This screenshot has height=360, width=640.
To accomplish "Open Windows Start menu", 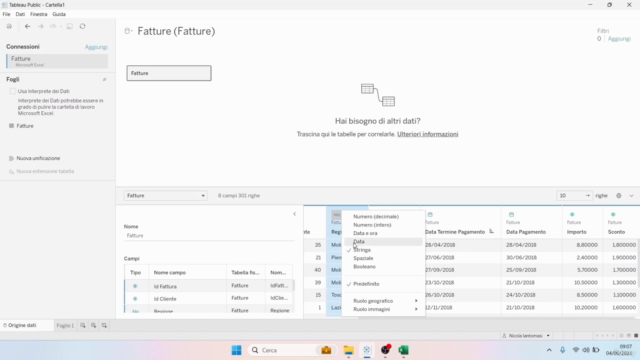I will (x=236, y=350).
